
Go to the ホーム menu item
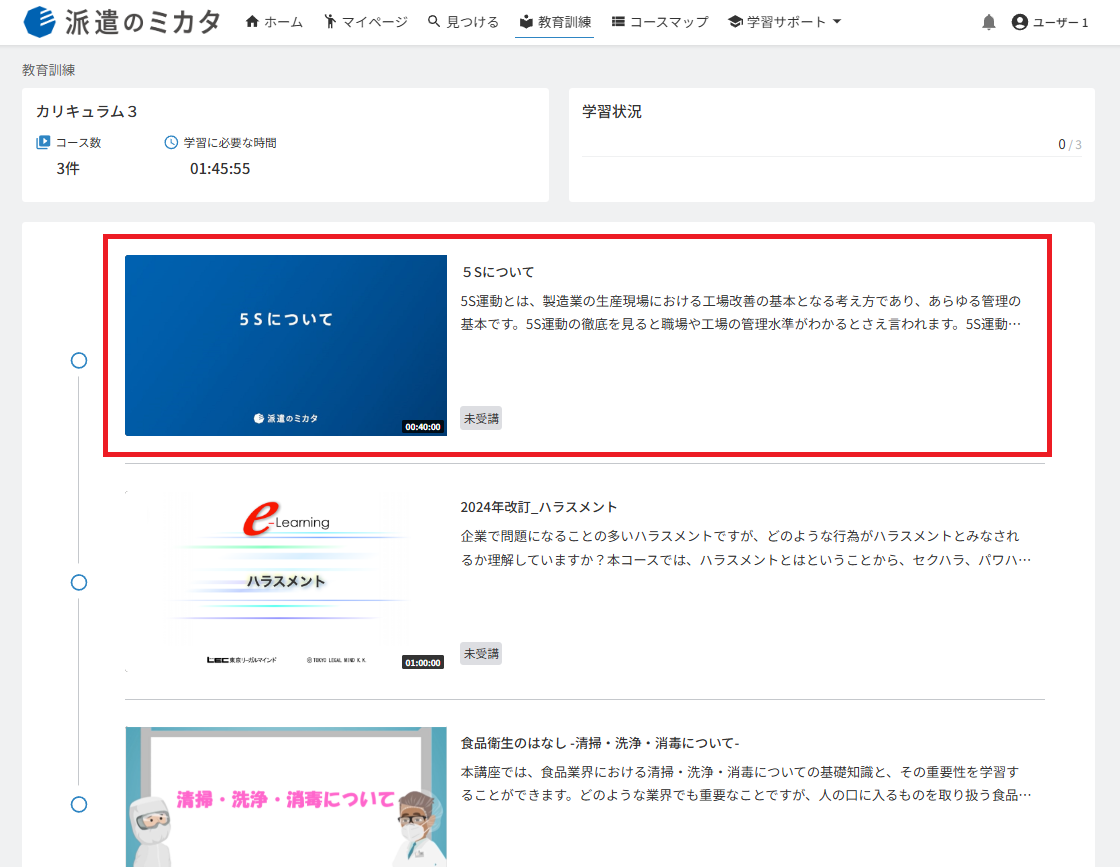(274, 22)
